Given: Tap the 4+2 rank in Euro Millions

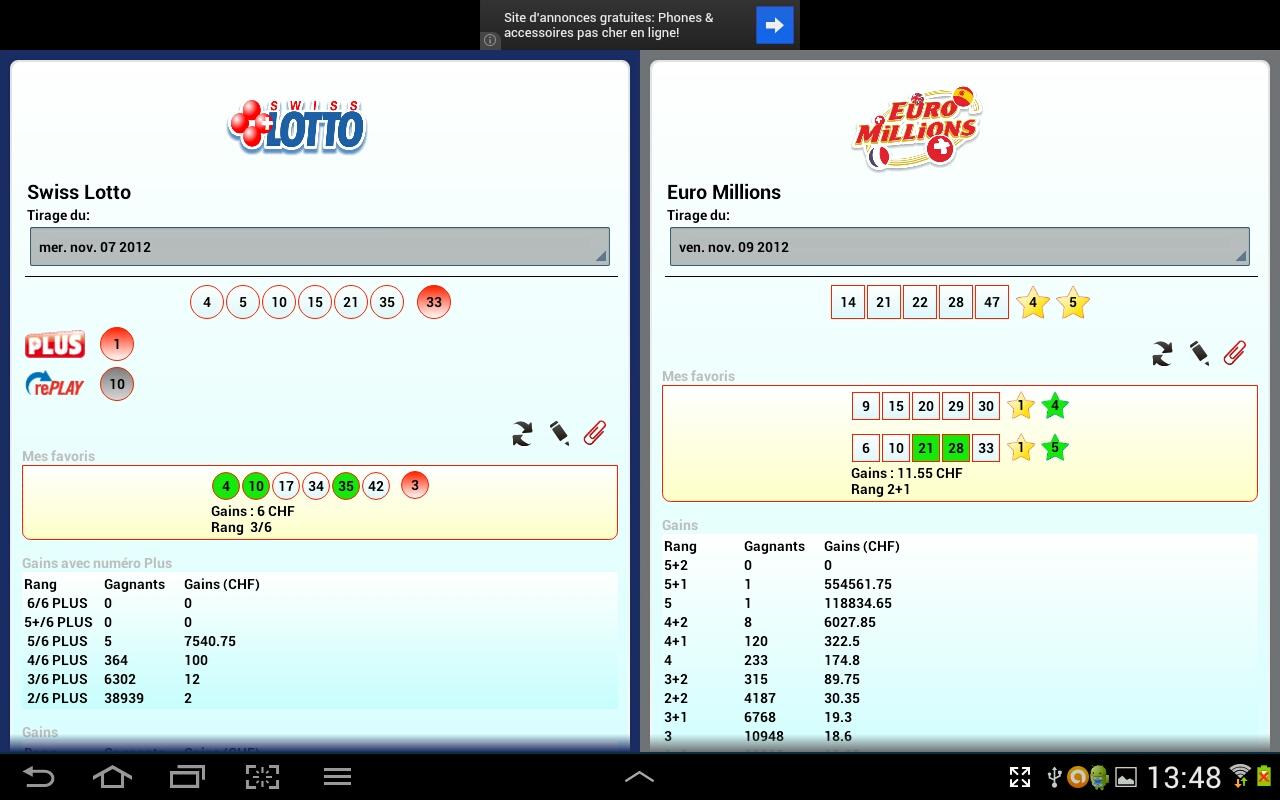Looking at the screenshot, I should pyautogui.click(x=678, y=622).
